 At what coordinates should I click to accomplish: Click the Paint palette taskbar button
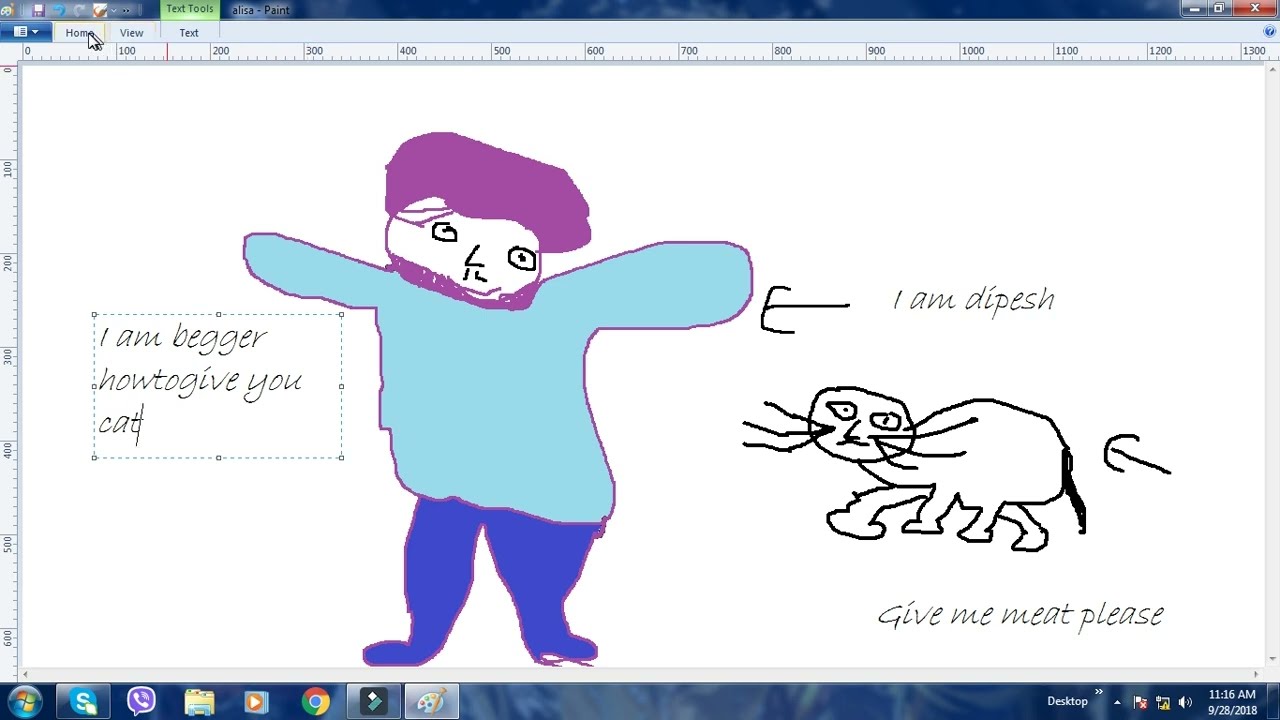tap(431, 702)
